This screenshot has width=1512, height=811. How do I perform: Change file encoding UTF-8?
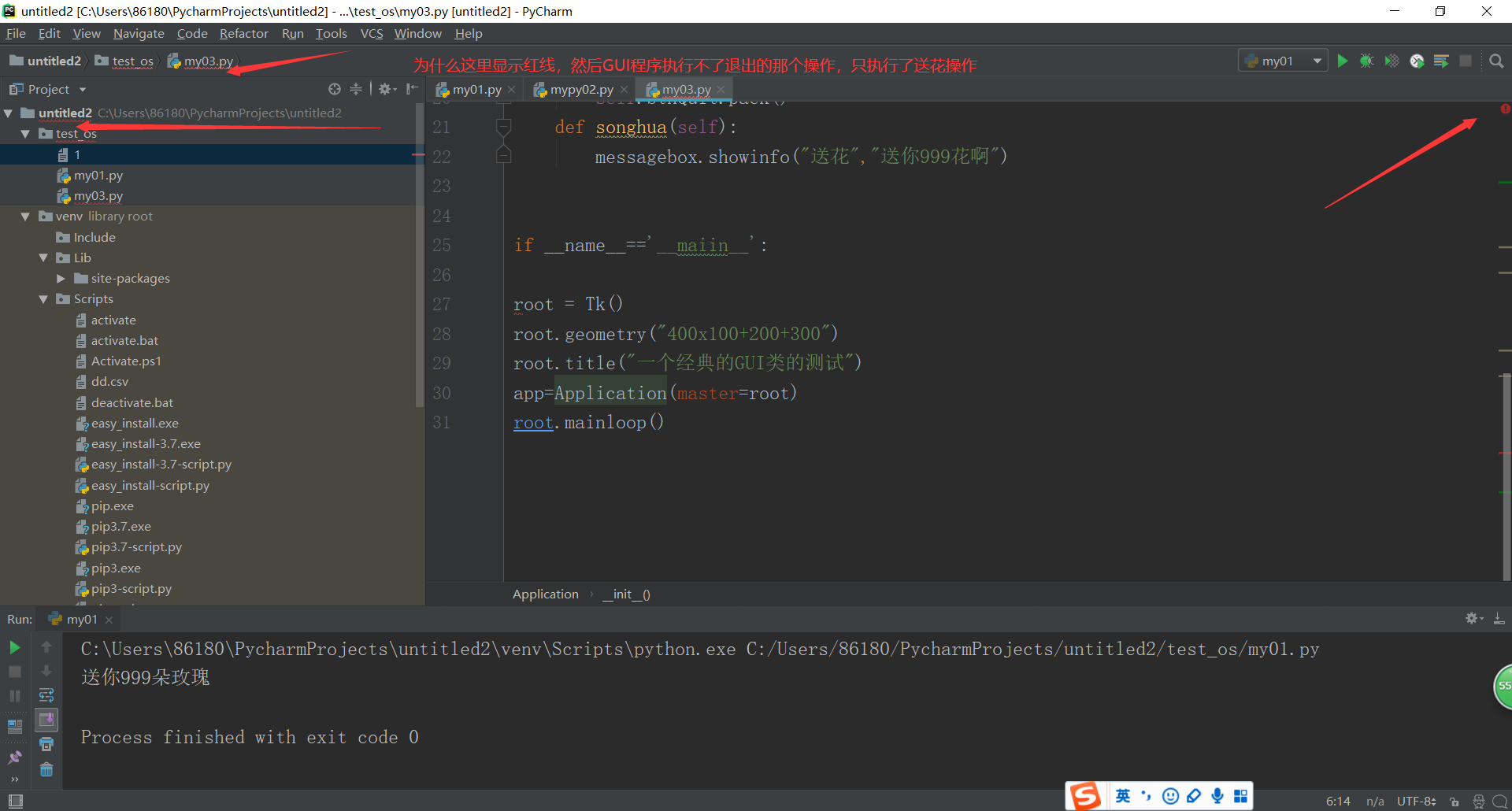point(1416,802)
